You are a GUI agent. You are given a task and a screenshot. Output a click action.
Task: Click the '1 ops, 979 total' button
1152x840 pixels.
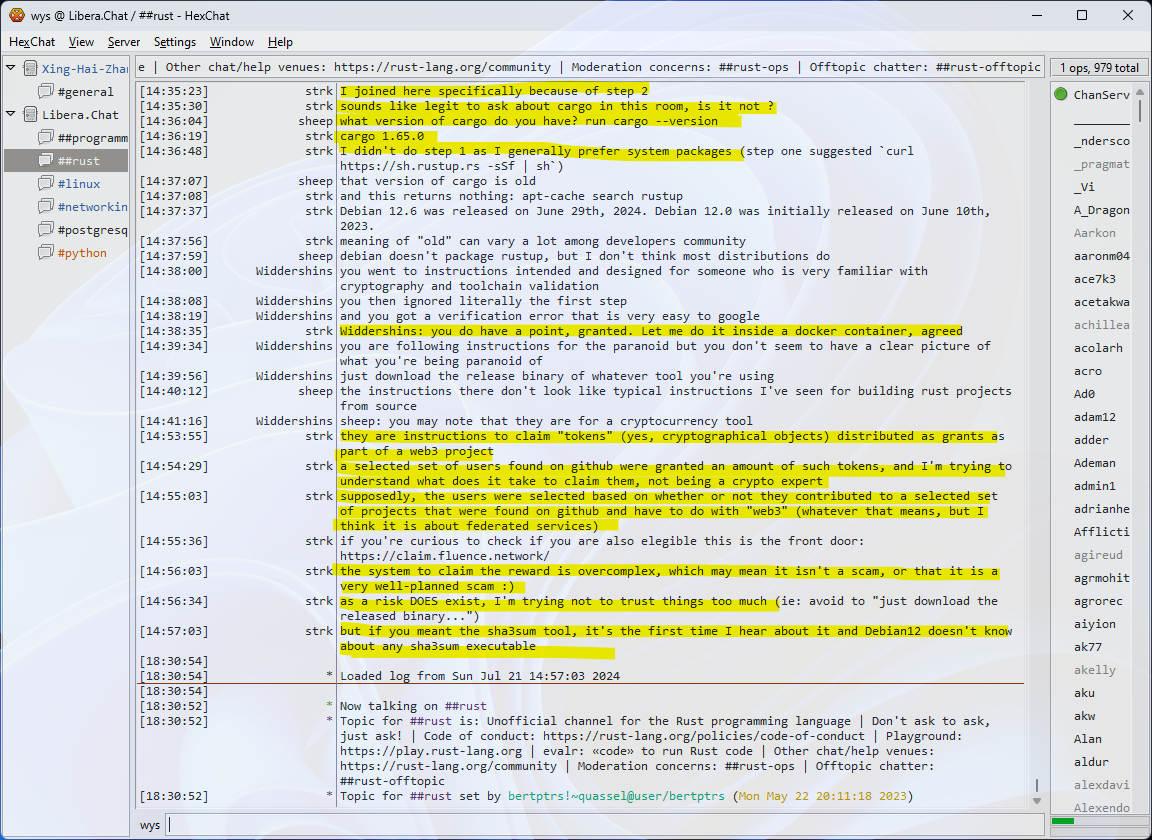click(x=1099, y=68)
